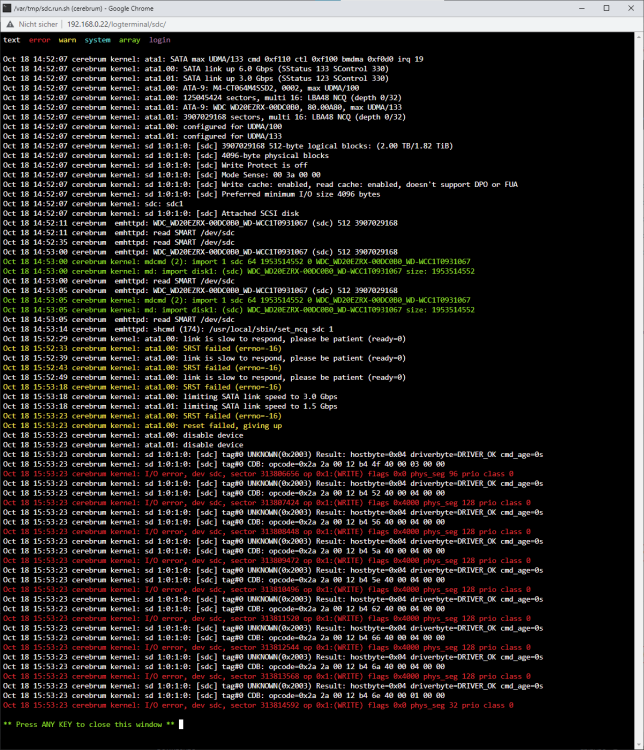Click line 'SATA link up 3.0 Gbps'
This screenshot has width=644, height=750.
coord(196,78)
